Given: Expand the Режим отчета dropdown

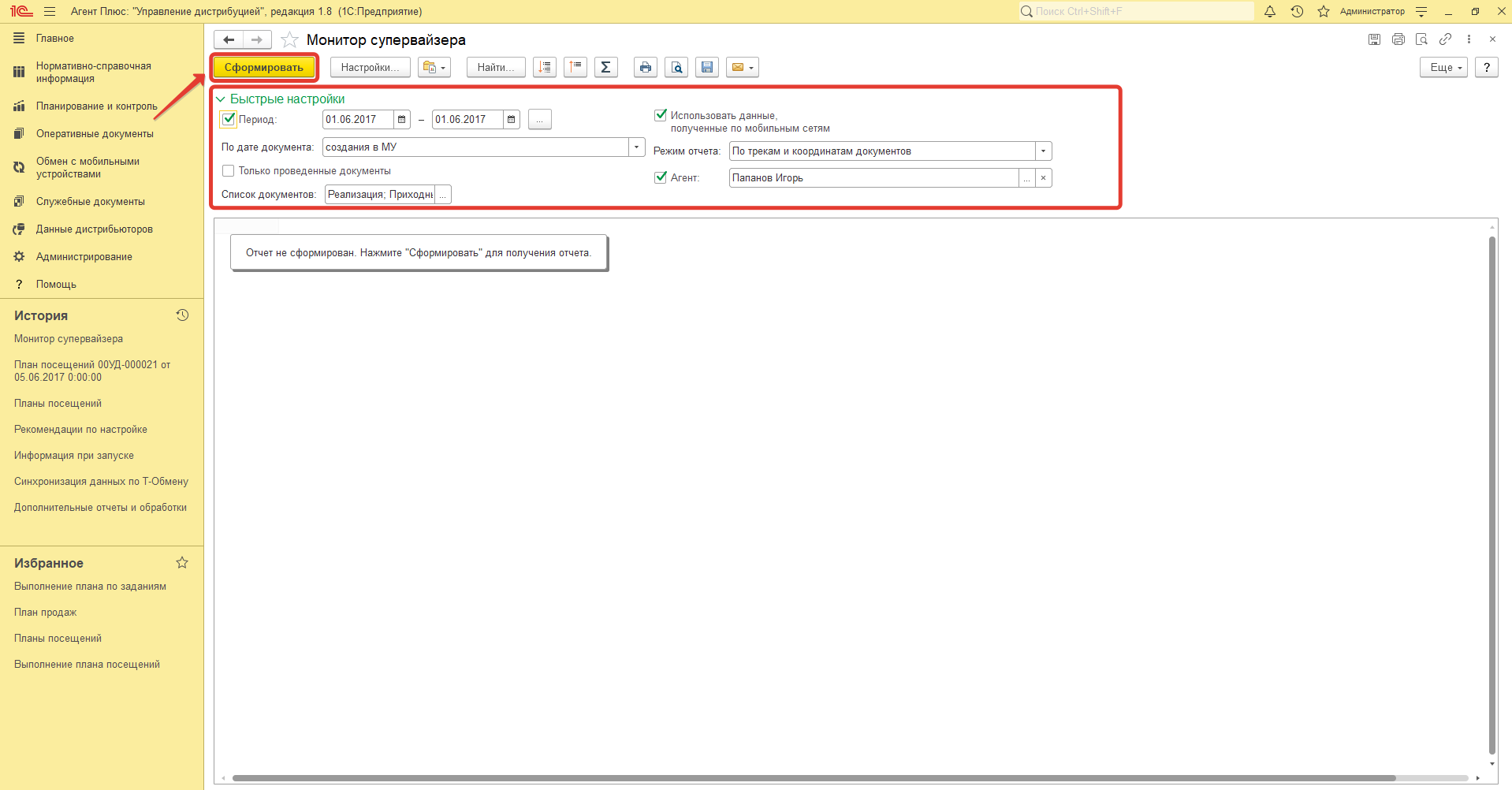Looking at the screenshot, I should [x=1043, y=151].
